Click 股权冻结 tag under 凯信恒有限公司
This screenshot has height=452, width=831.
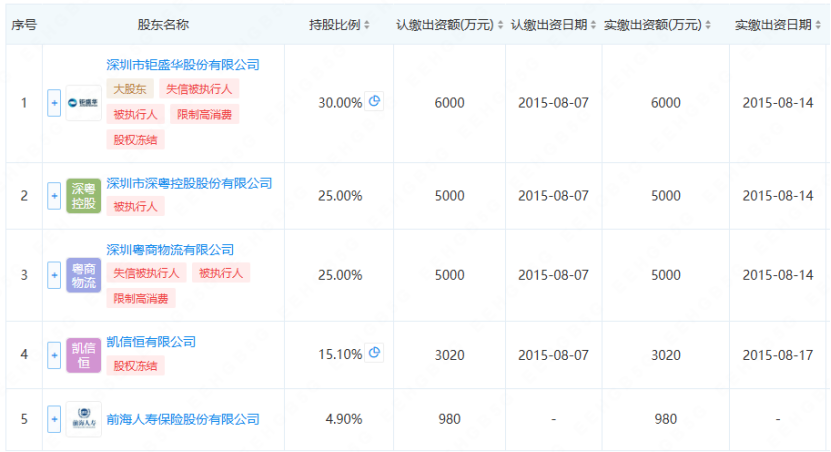135,365
